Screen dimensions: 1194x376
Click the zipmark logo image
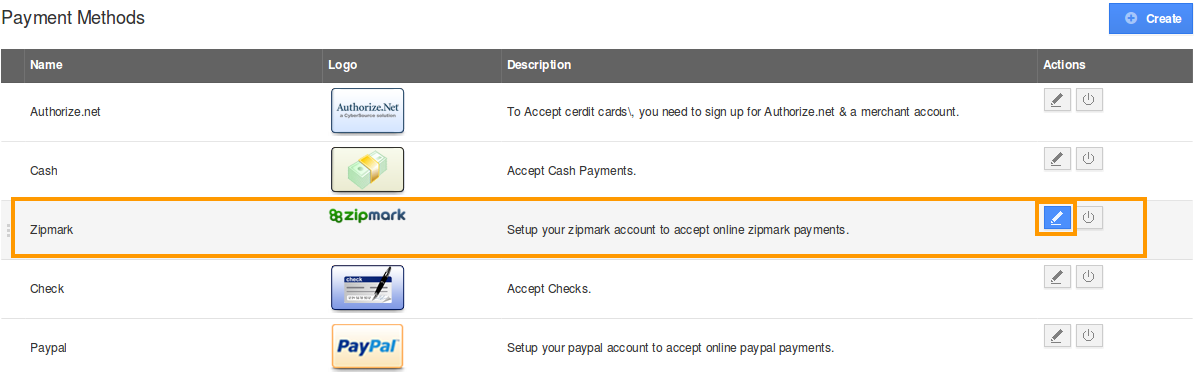[x=368, y=215]
